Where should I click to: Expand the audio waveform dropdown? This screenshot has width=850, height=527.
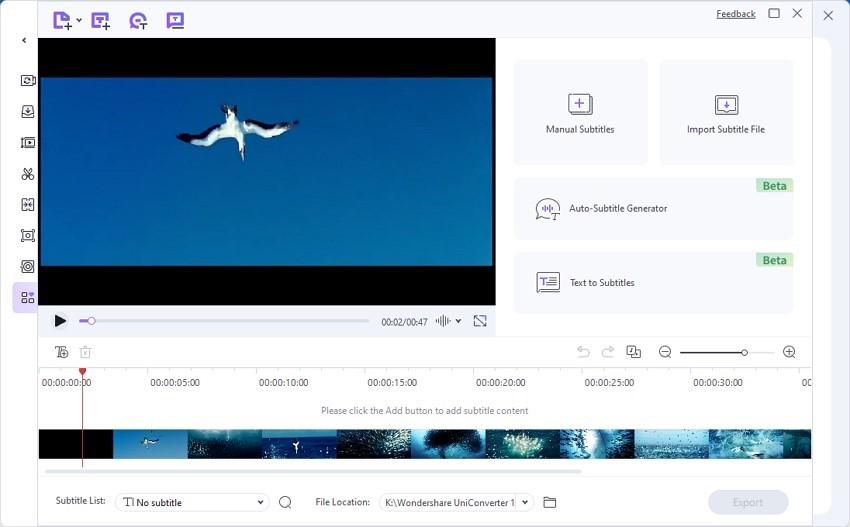pyautogui.click(x=459, y=321)
